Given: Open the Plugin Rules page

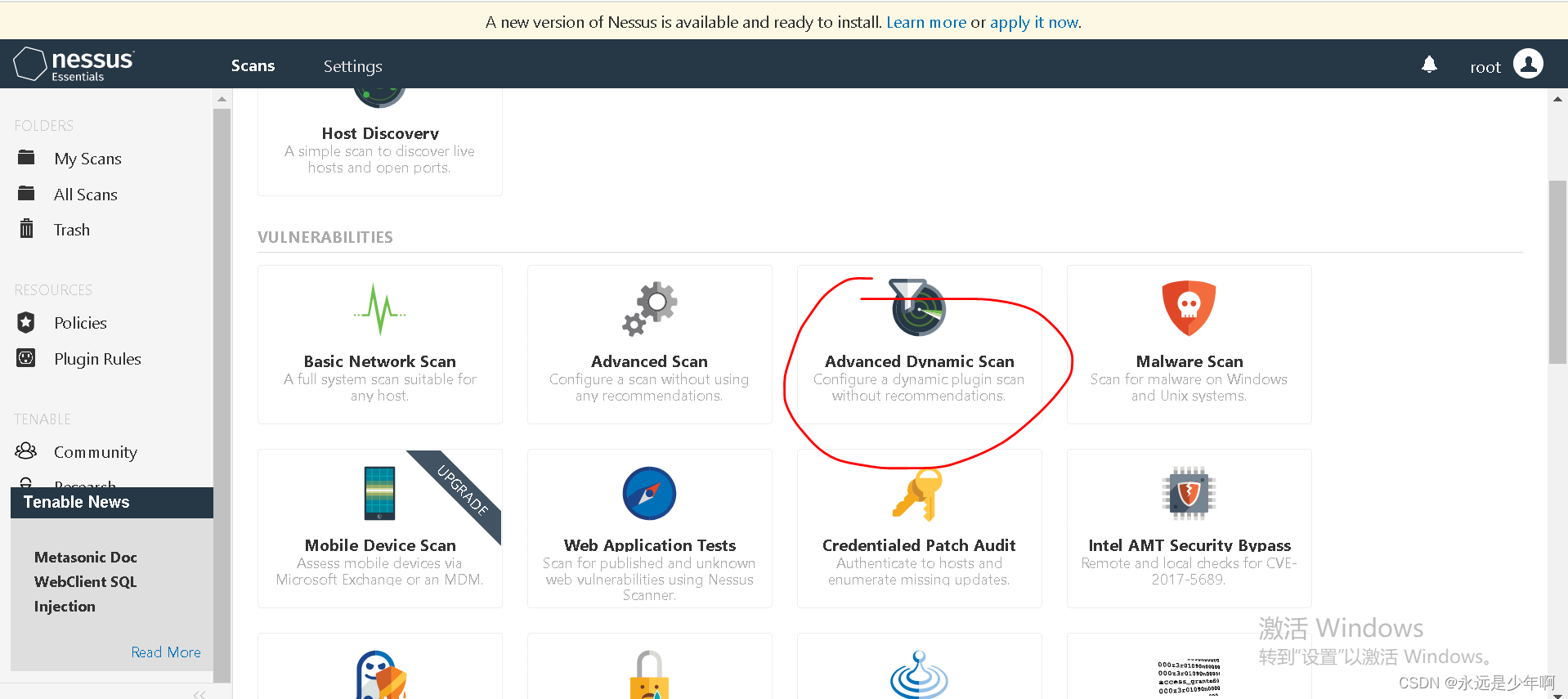Looking at the screenshot, I should point(97,359).
